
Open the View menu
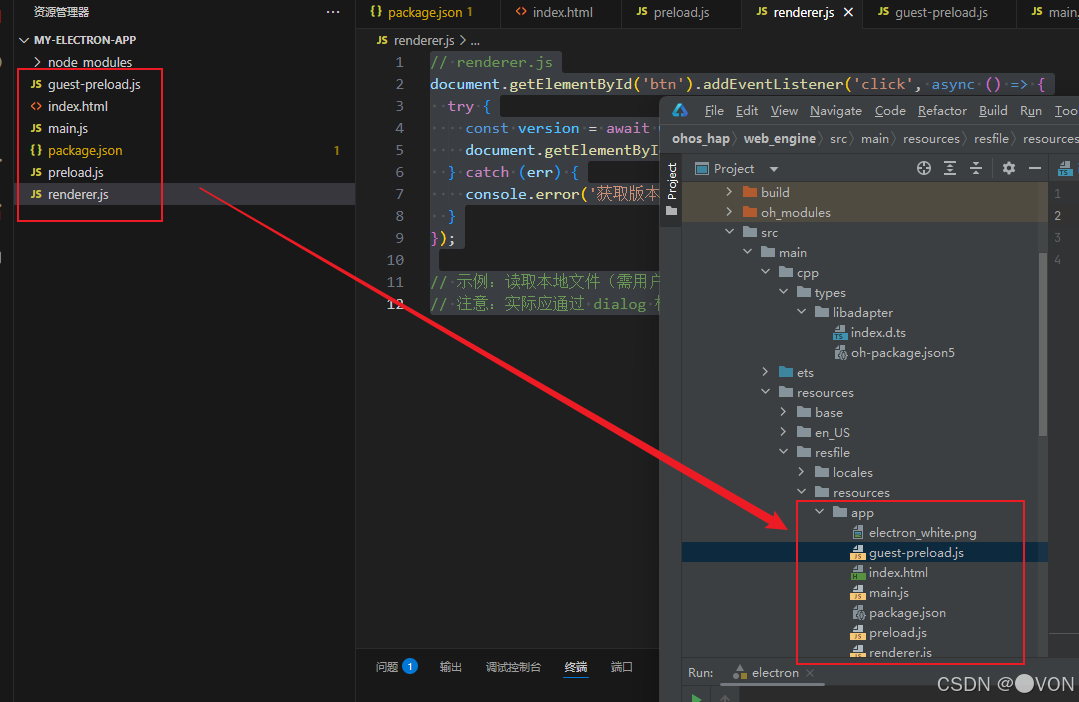tap(784, 111)
